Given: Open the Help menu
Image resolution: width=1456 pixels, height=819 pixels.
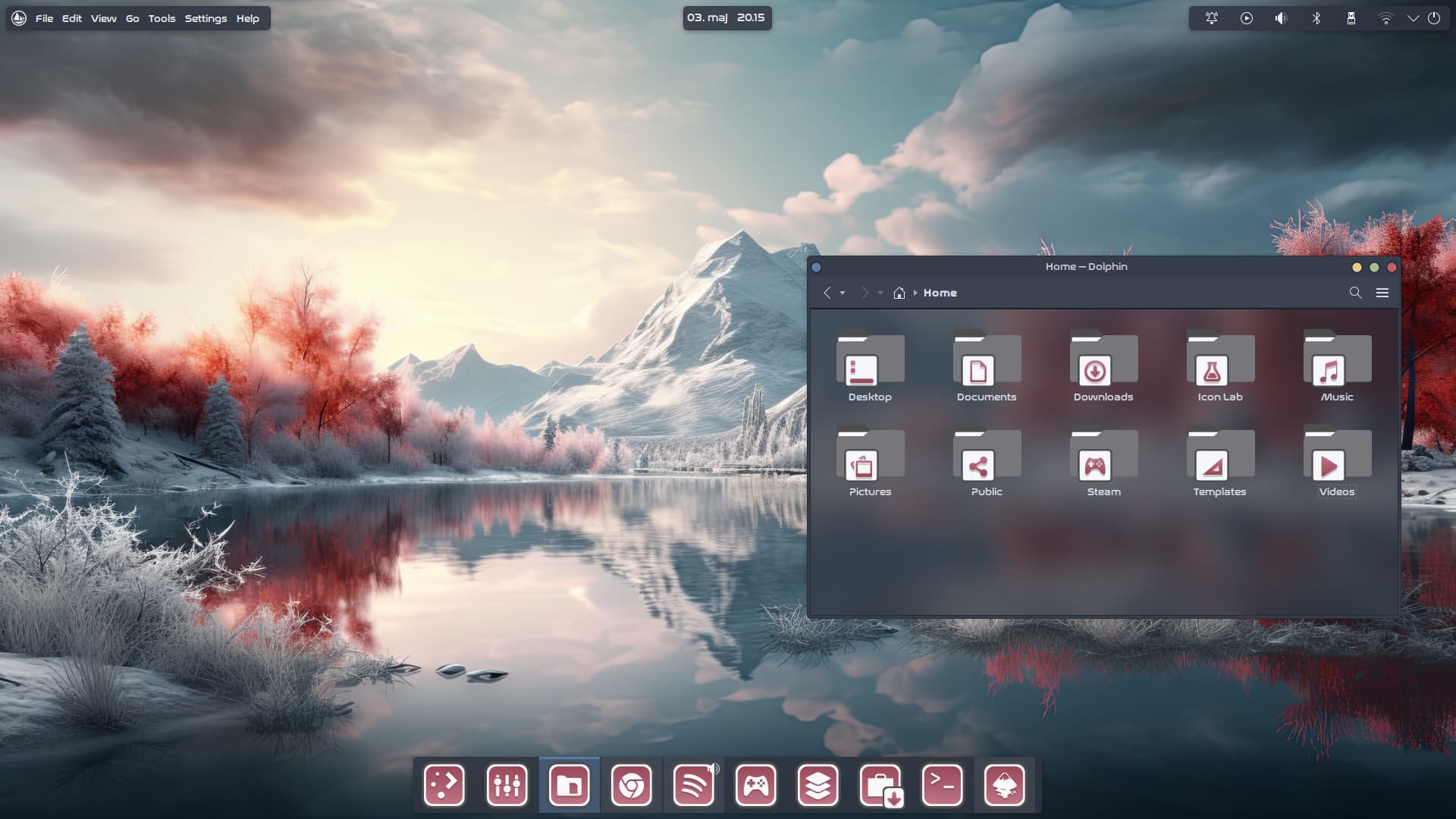Looking at the screenshot, I should [x=248, y=18].
